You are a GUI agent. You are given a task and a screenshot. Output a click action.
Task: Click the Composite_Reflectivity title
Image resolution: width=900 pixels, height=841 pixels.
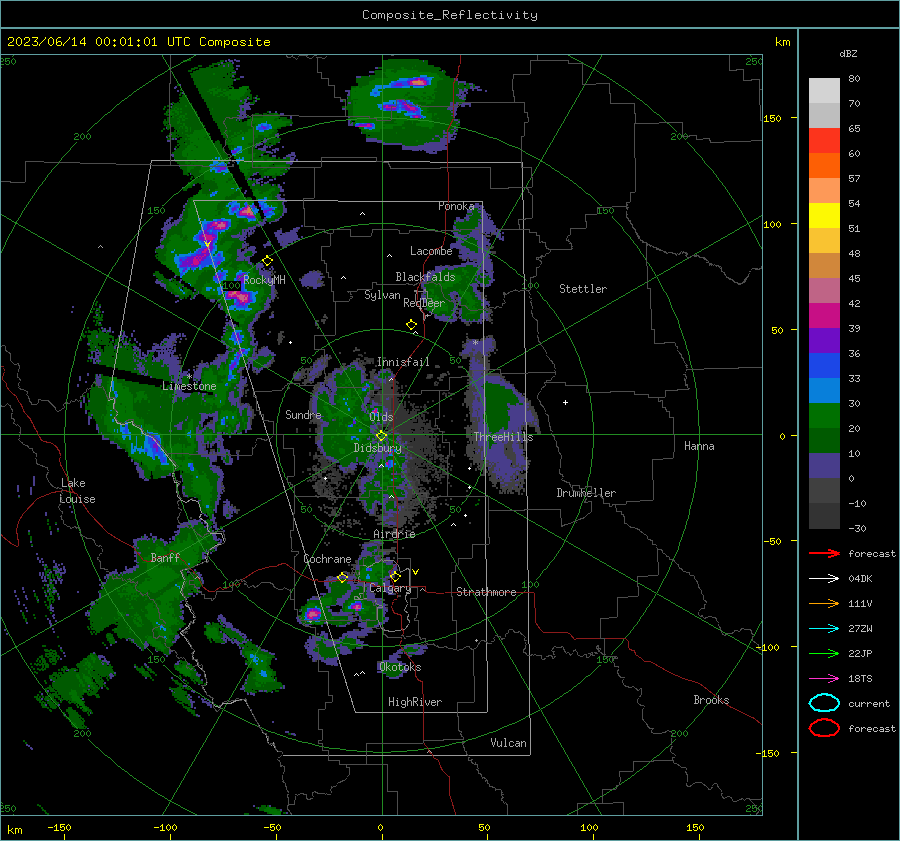(x=450, y=15)
